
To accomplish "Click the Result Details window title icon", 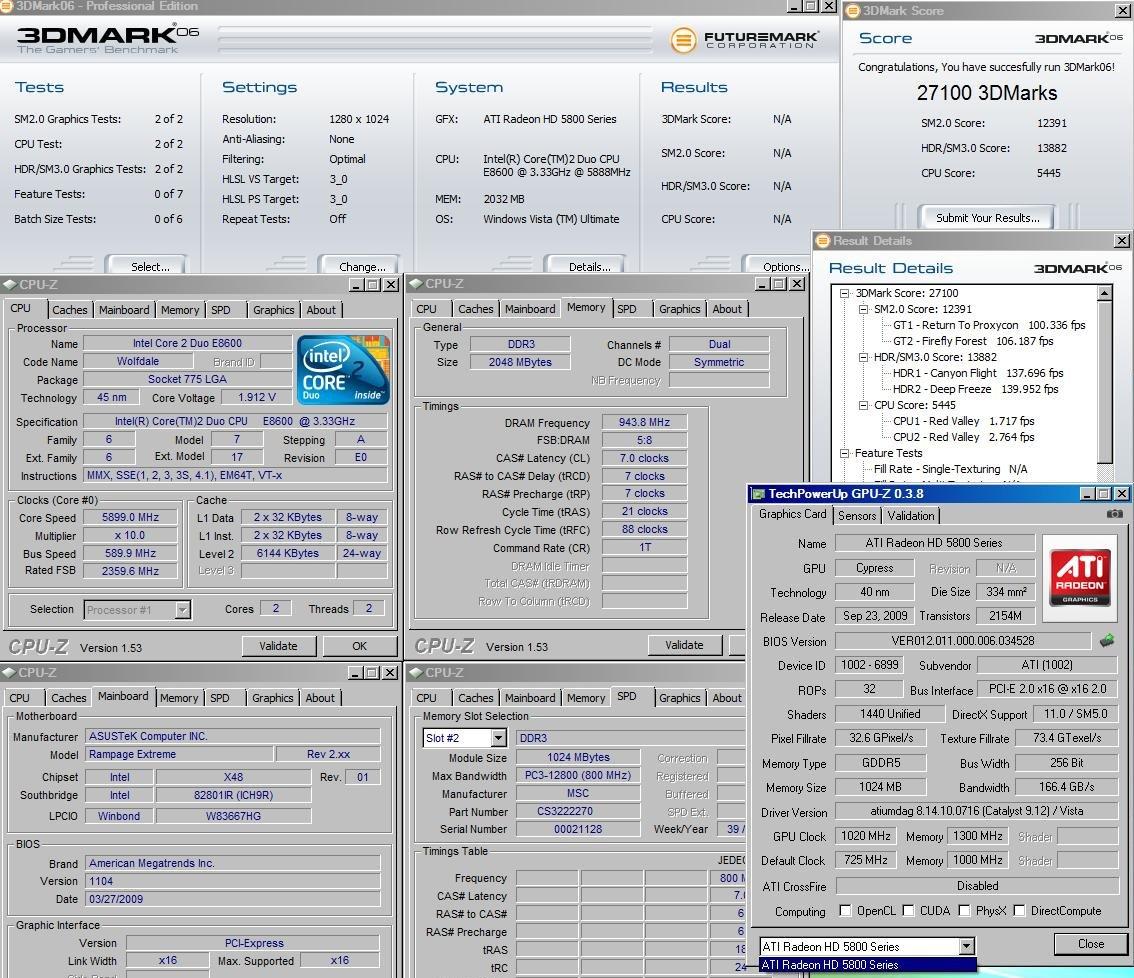I will (823, 241).
